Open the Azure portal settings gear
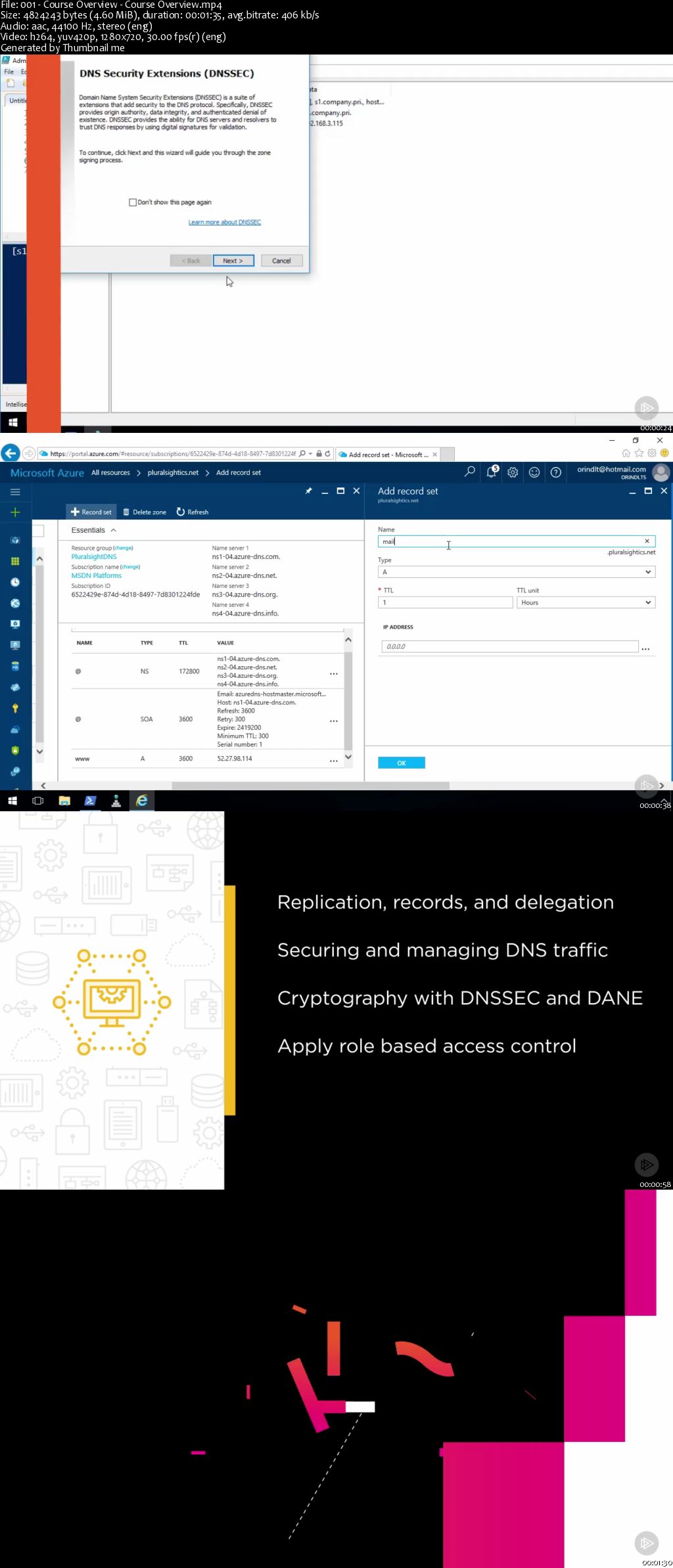The height and width of the screenshot is (1568, 673). click(513, 472)
